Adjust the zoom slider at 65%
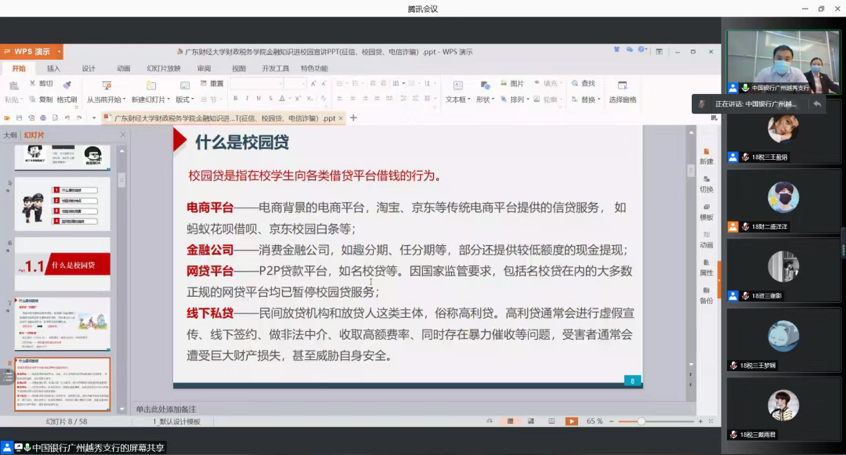This screenshot has width=846, height=455. point(640,421)
